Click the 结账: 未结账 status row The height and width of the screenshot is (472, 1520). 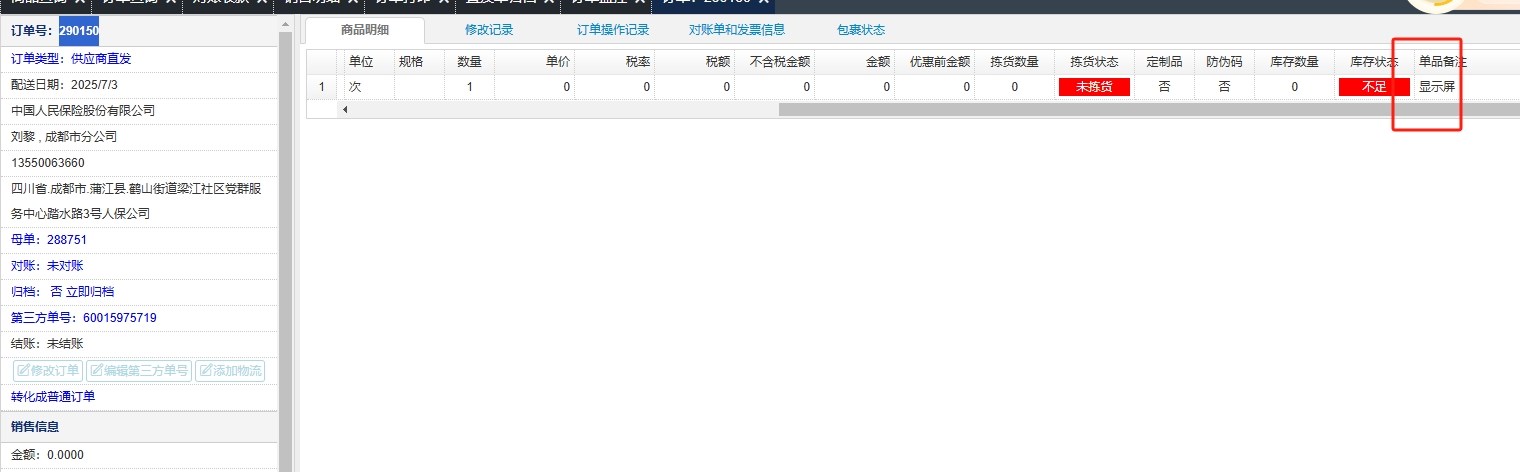tap(138, 344)
